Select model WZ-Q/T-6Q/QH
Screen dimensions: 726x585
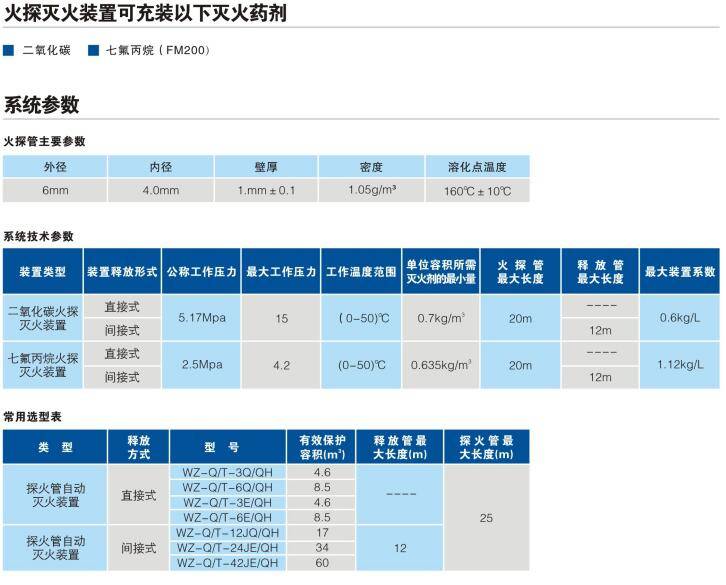tap(228, 487)
